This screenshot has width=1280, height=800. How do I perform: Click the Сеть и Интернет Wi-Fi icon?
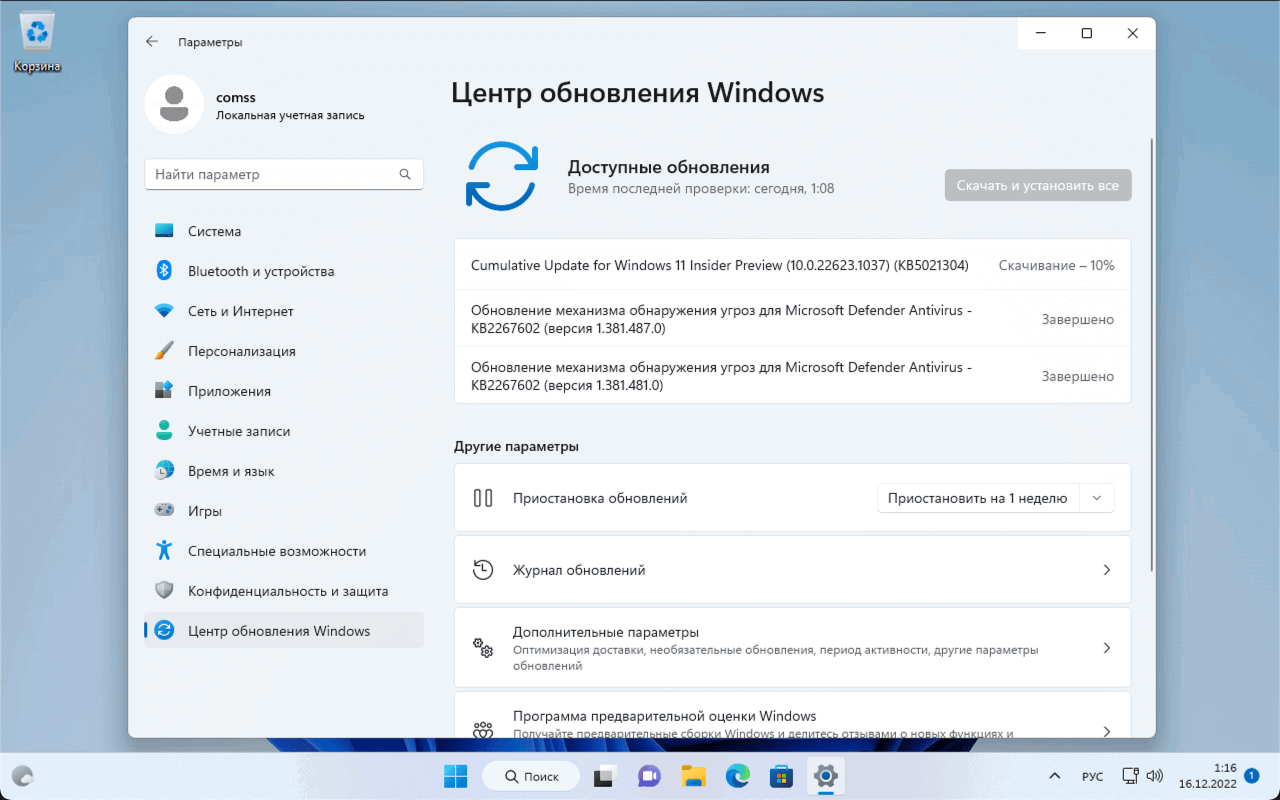165,311
